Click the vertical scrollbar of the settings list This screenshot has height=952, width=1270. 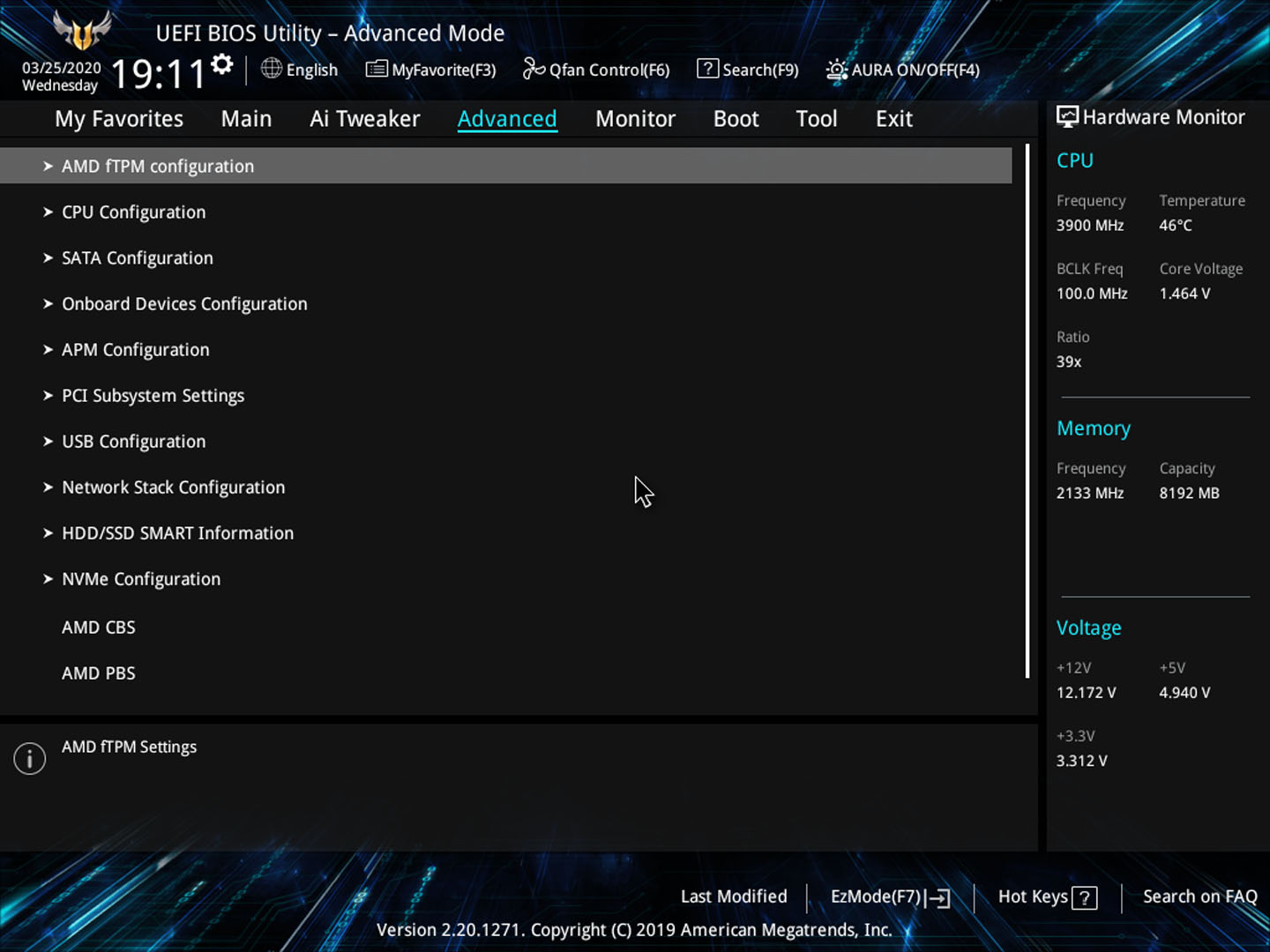(x=1027, y=411)
